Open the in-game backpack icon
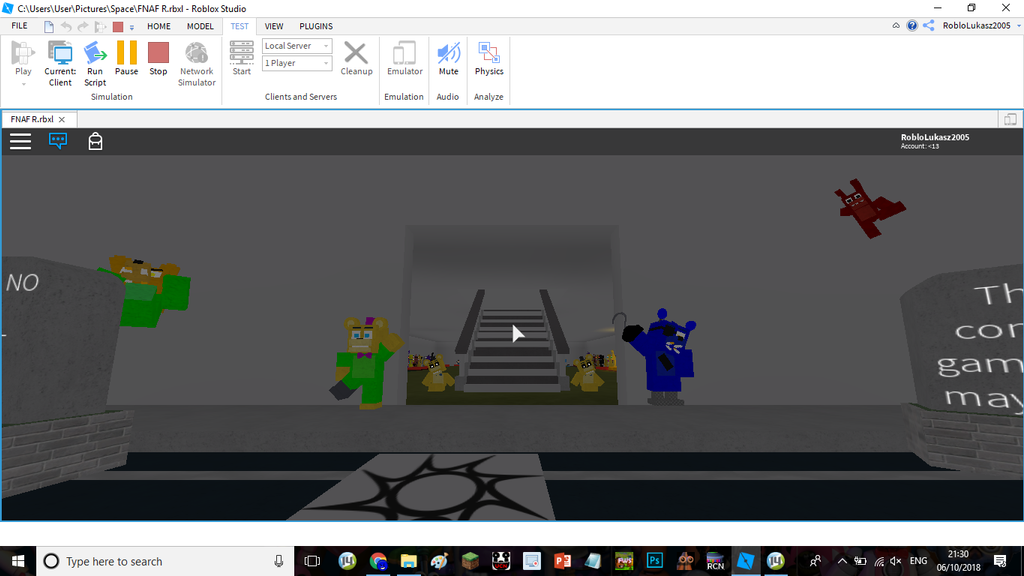 pos(95,141)
